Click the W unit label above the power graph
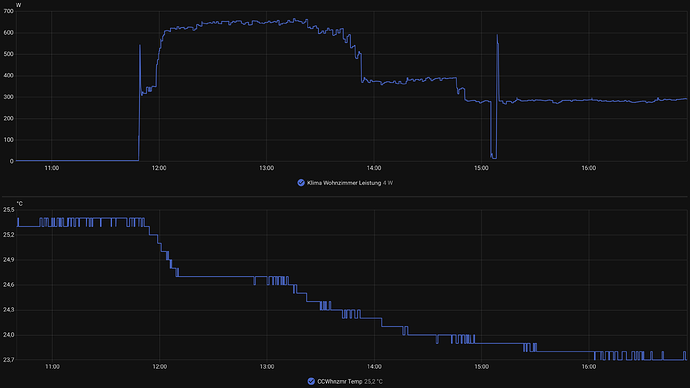690x388 pixels. (18, 5)
